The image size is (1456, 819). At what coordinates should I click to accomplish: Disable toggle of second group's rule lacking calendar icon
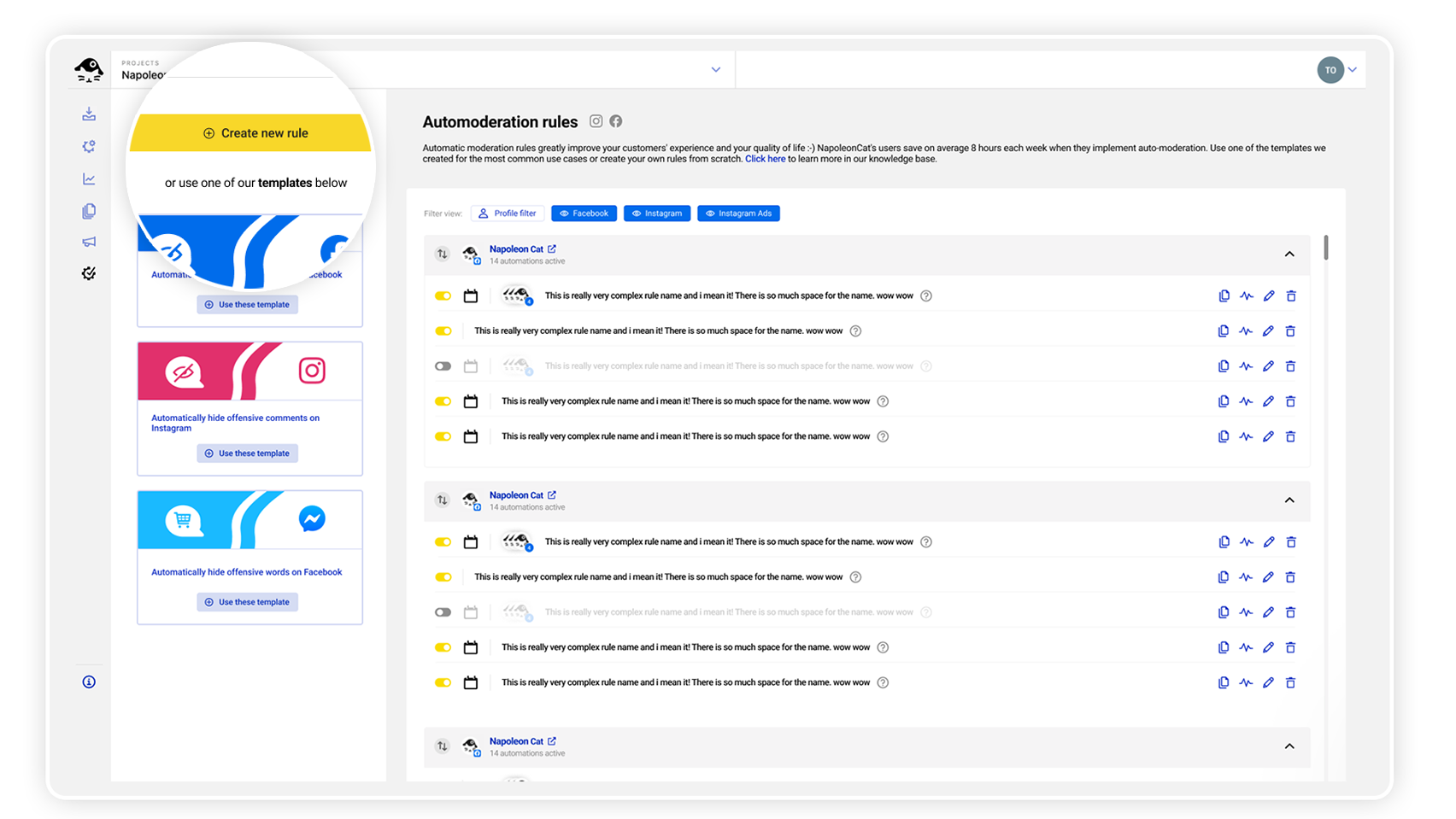point(443,577)
